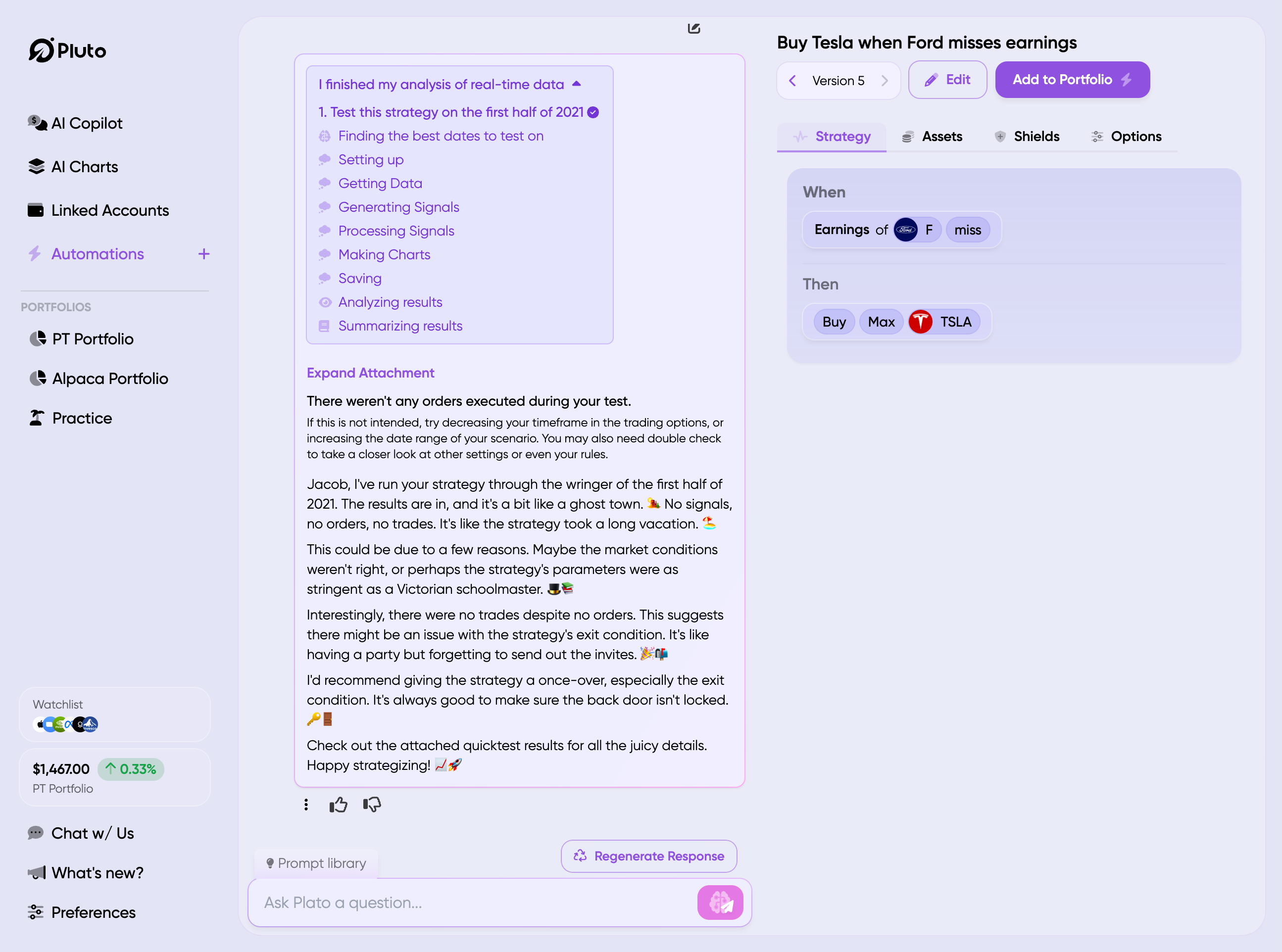The image size is (1282, 952).
Task: Switch to the Options tab
Action: pyautogui.click(x=1127, y=137)
